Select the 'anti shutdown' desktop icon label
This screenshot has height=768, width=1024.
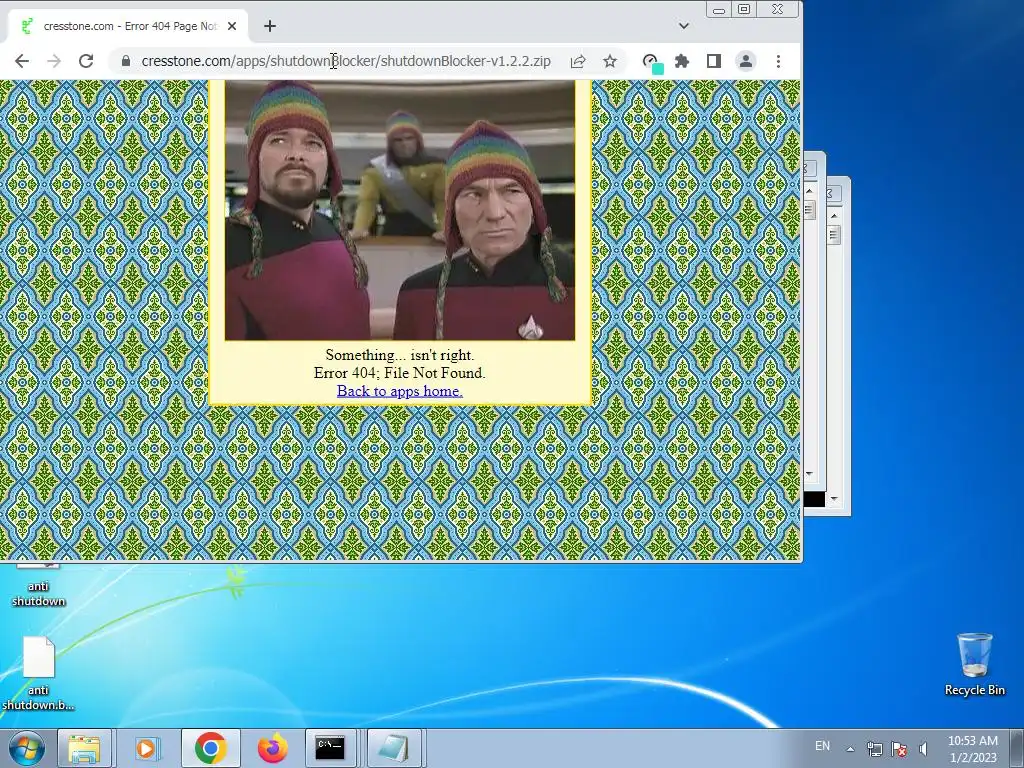[39, 594]
